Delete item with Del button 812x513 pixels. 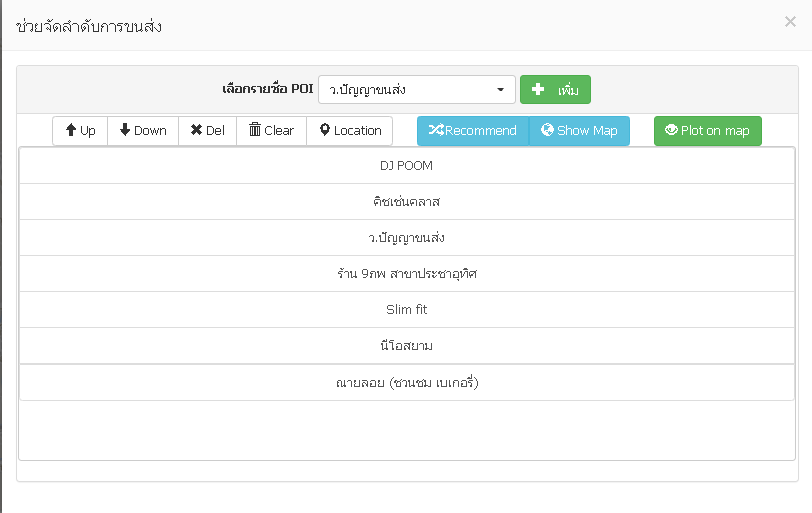click(208, 130)
